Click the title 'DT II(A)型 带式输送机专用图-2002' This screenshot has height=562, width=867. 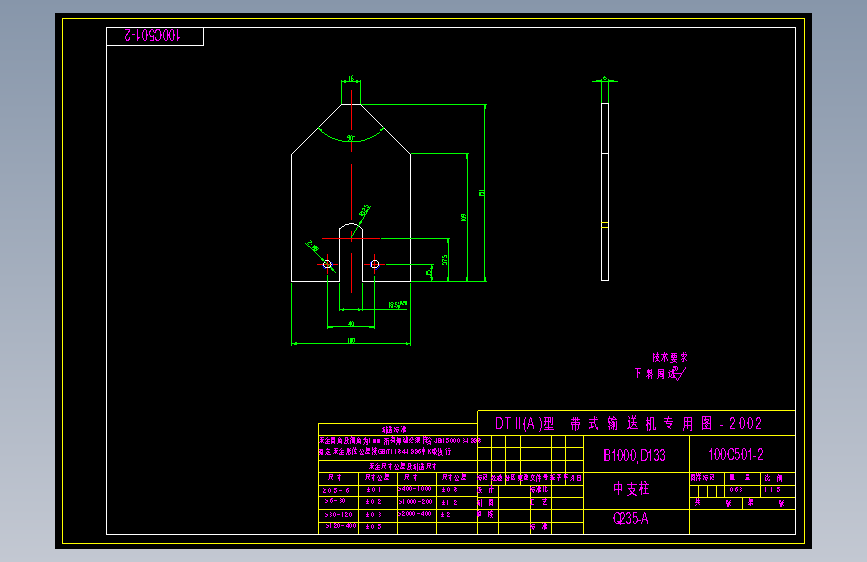[x=628, y=424]
